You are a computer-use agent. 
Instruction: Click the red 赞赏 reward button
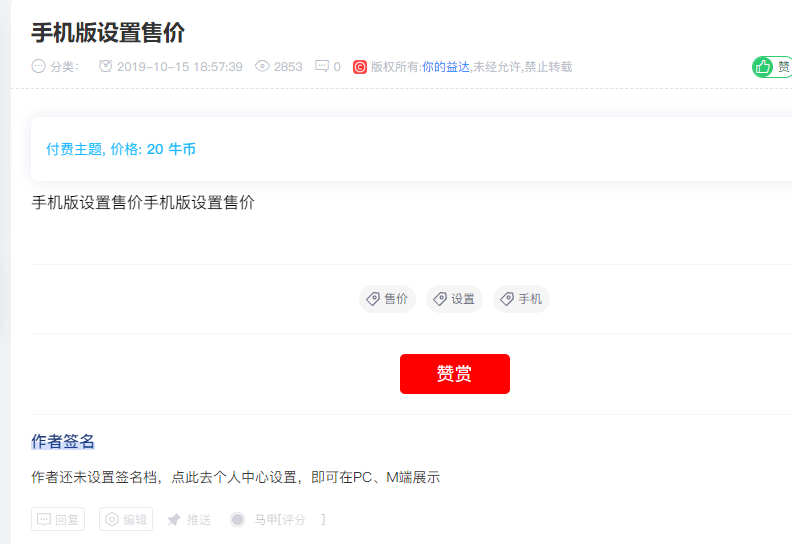pos(455,374)
